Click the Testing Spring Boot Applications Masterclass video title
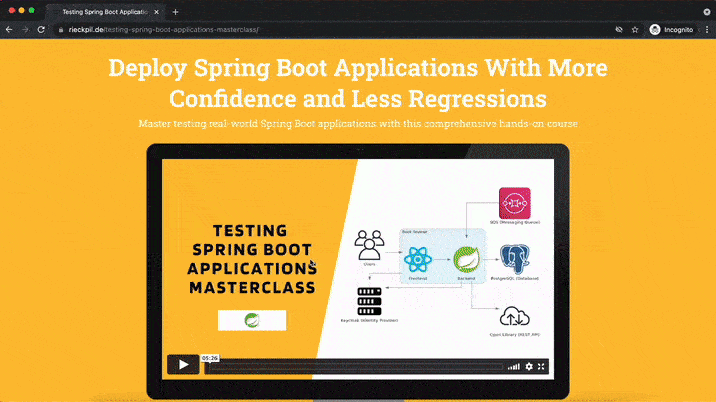The height and width of the screenshot is (402, 716). 252,259
